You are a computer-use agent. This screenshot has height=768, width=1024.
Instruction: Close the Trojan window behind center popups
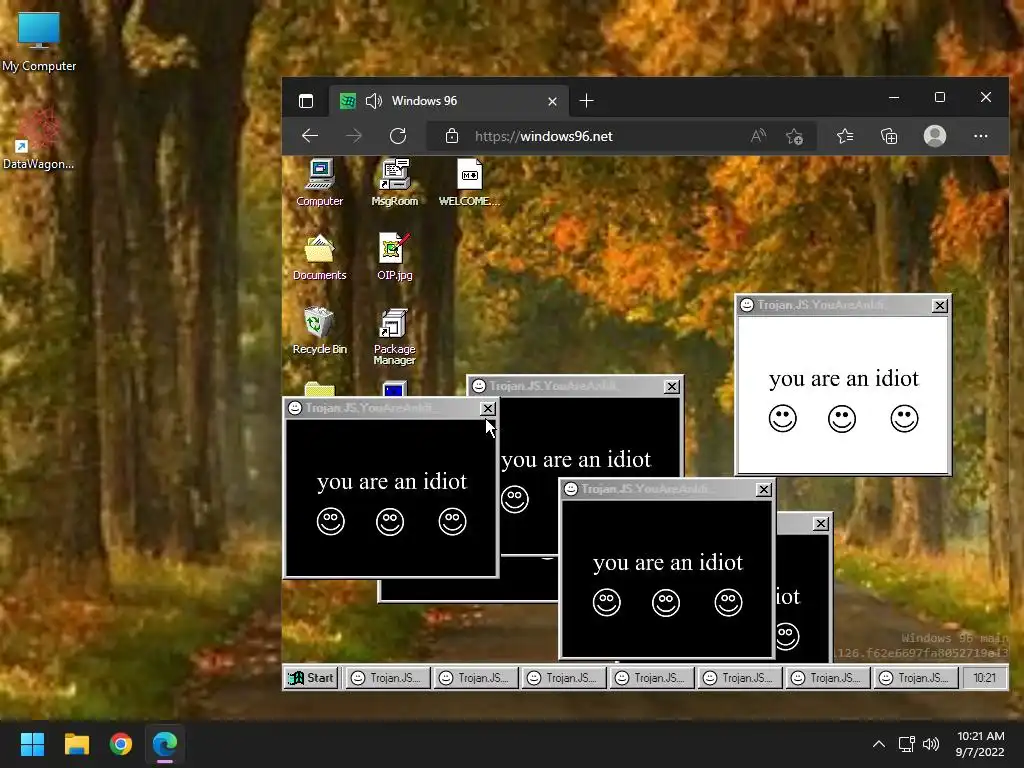671,387
